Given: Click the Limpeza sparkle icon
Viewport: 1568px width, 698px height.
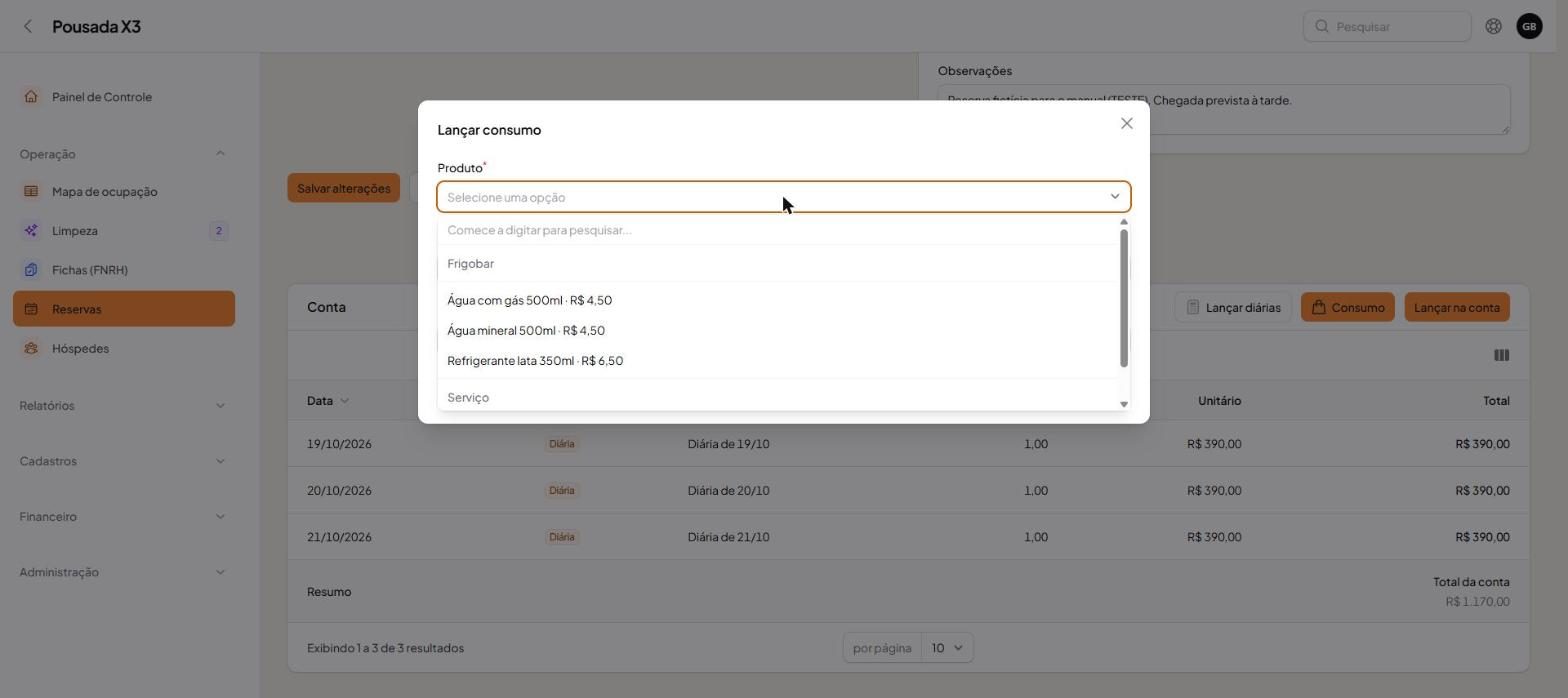Looking at the screenshot, I should pos(31,231).
